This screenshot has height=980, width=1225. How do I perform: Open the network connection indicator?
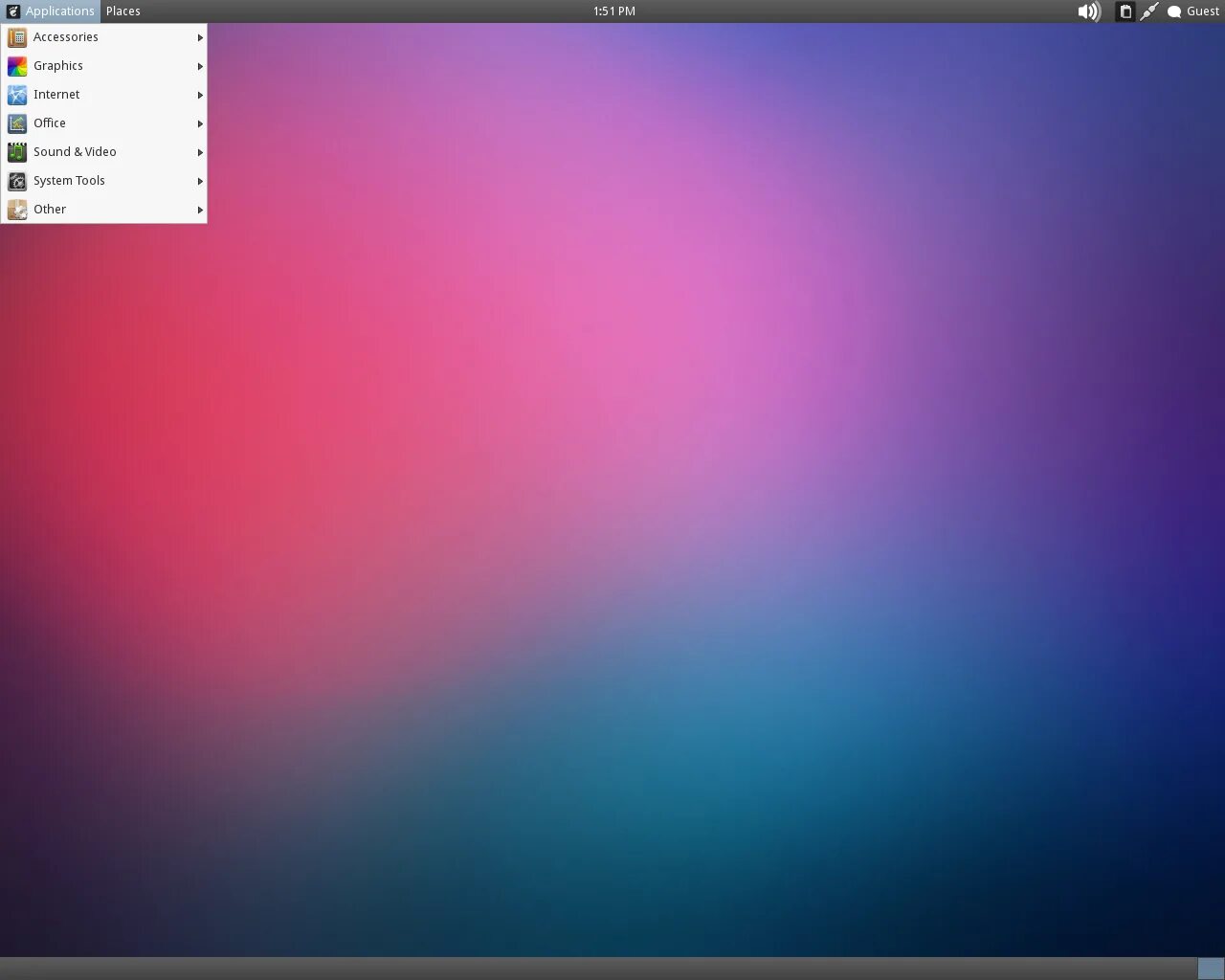tap(1149, 11)
